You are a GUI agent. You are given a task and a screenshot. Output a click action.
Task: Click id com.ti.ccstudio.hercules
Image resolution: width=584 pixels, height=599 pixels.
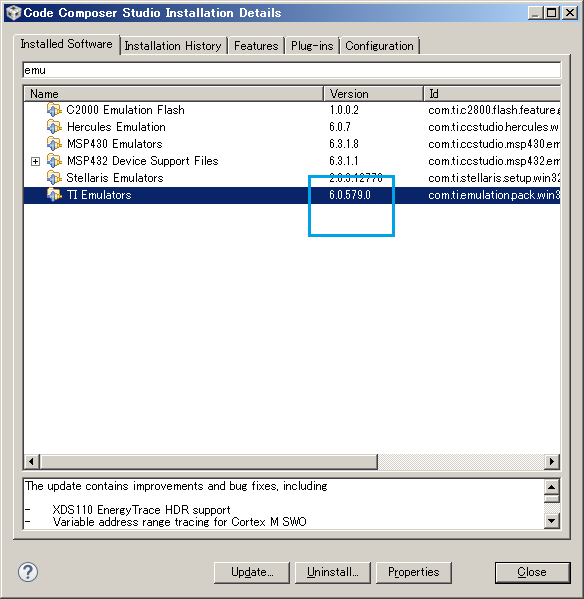(x=493, y=127)
